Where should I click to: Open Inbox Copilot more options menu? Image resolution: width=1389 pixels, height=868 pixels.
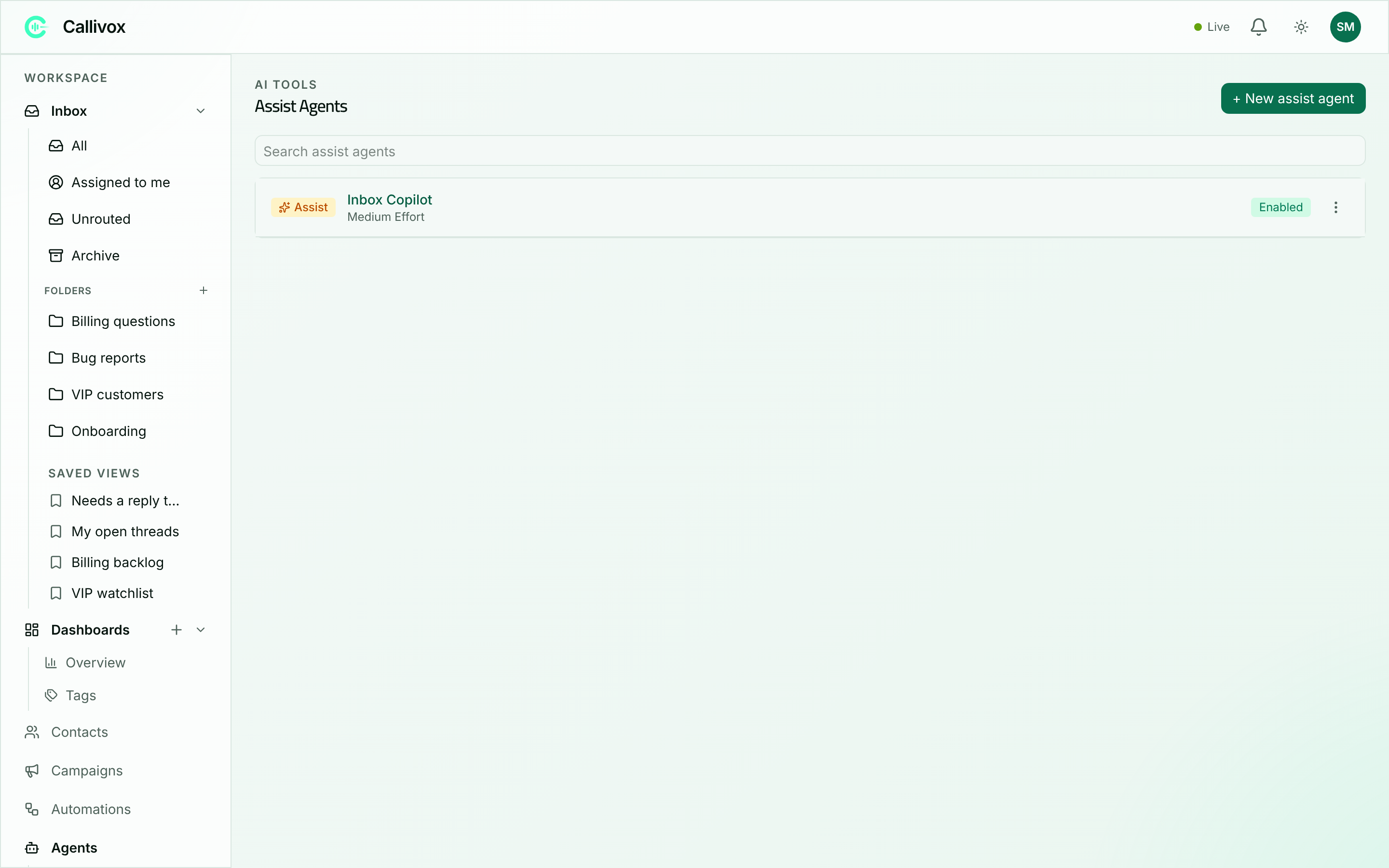(x=1335, y=207)
